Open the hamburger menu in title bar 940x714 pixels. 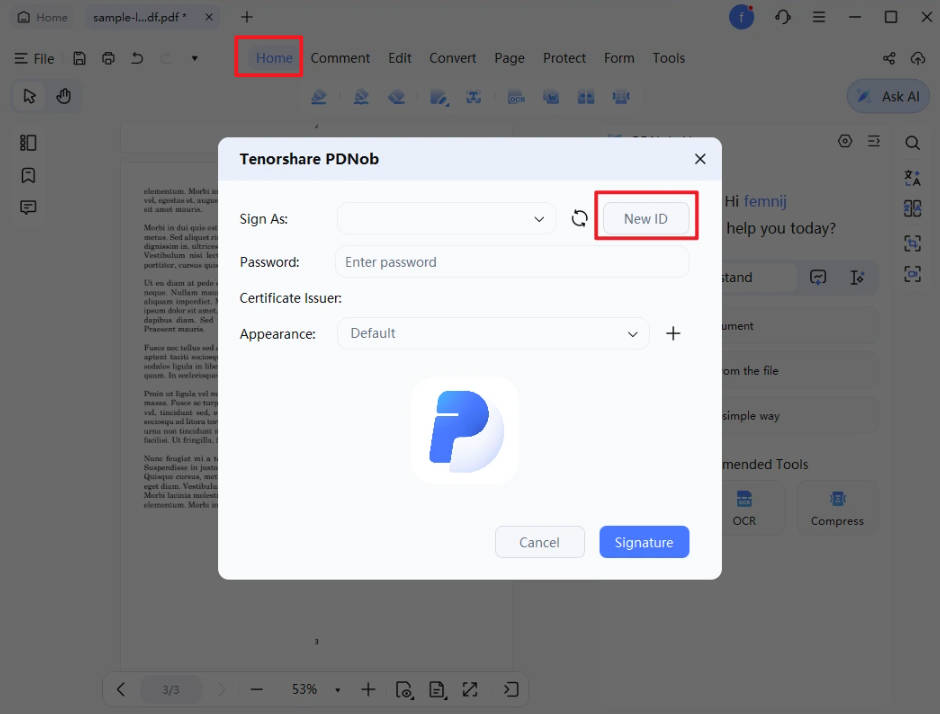click(x=819, y=17)
